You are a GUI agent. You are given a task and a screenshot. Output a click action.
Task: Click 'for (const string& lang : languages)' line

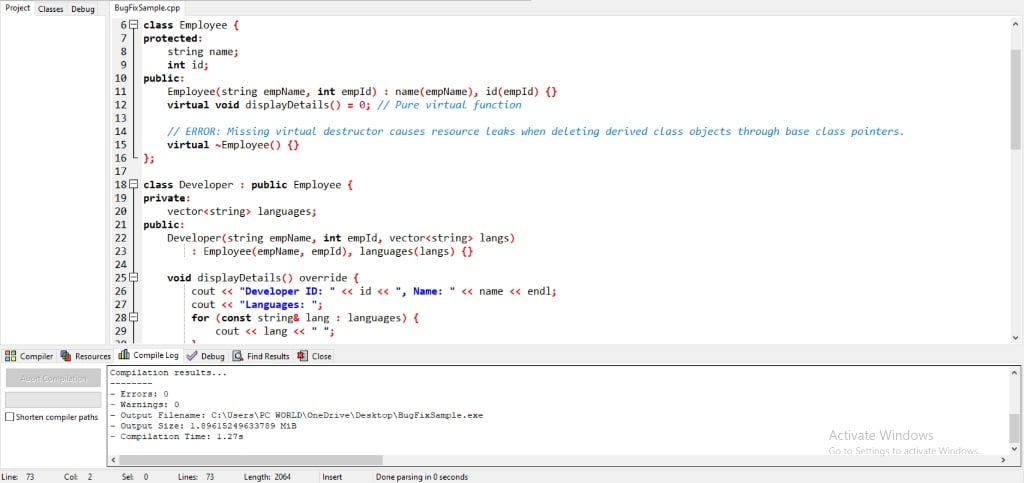(x=304, y=318)
